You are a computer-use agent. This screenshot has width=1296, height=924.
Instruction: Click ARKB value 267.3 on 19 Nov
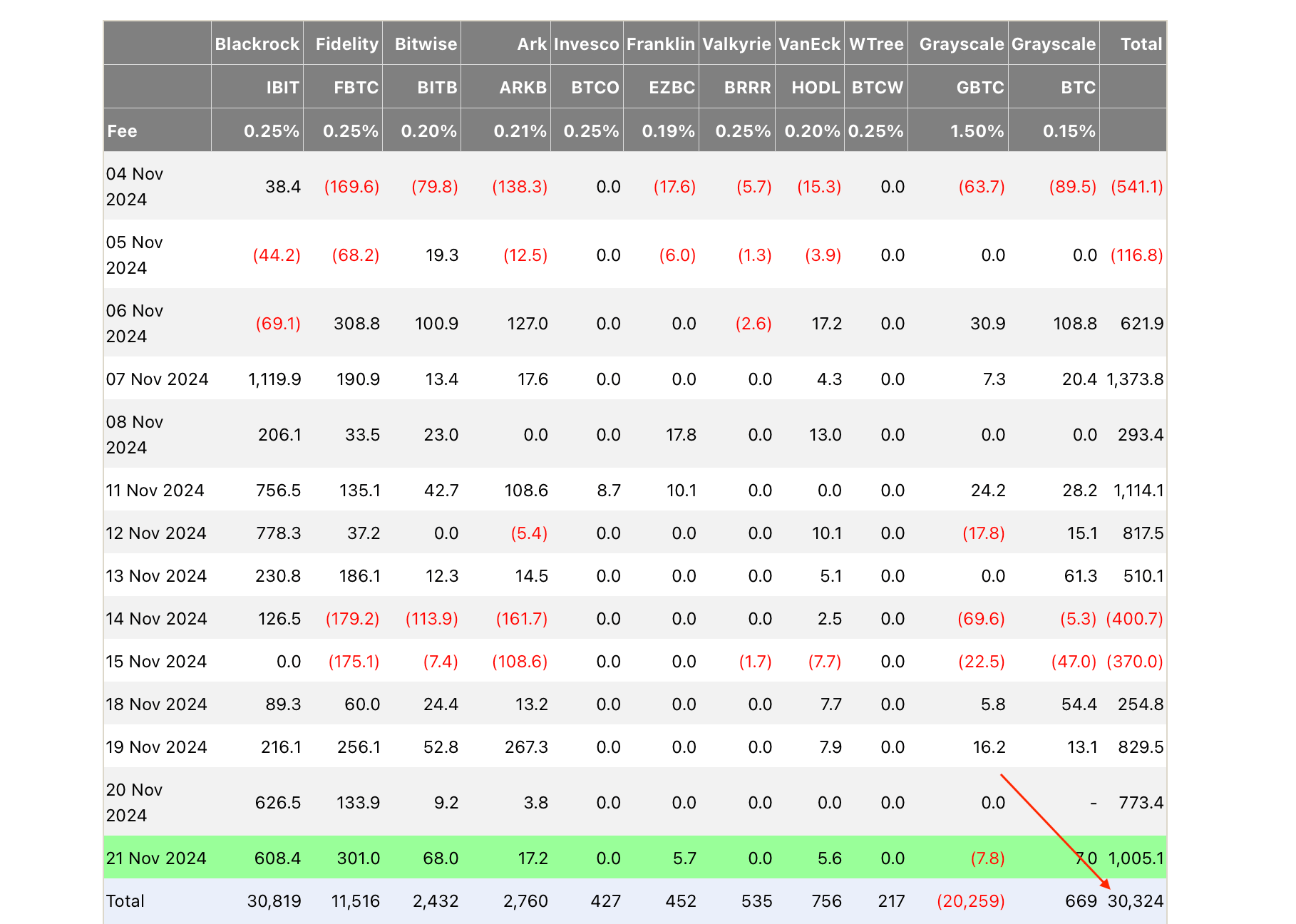click(x=526, y=747)
